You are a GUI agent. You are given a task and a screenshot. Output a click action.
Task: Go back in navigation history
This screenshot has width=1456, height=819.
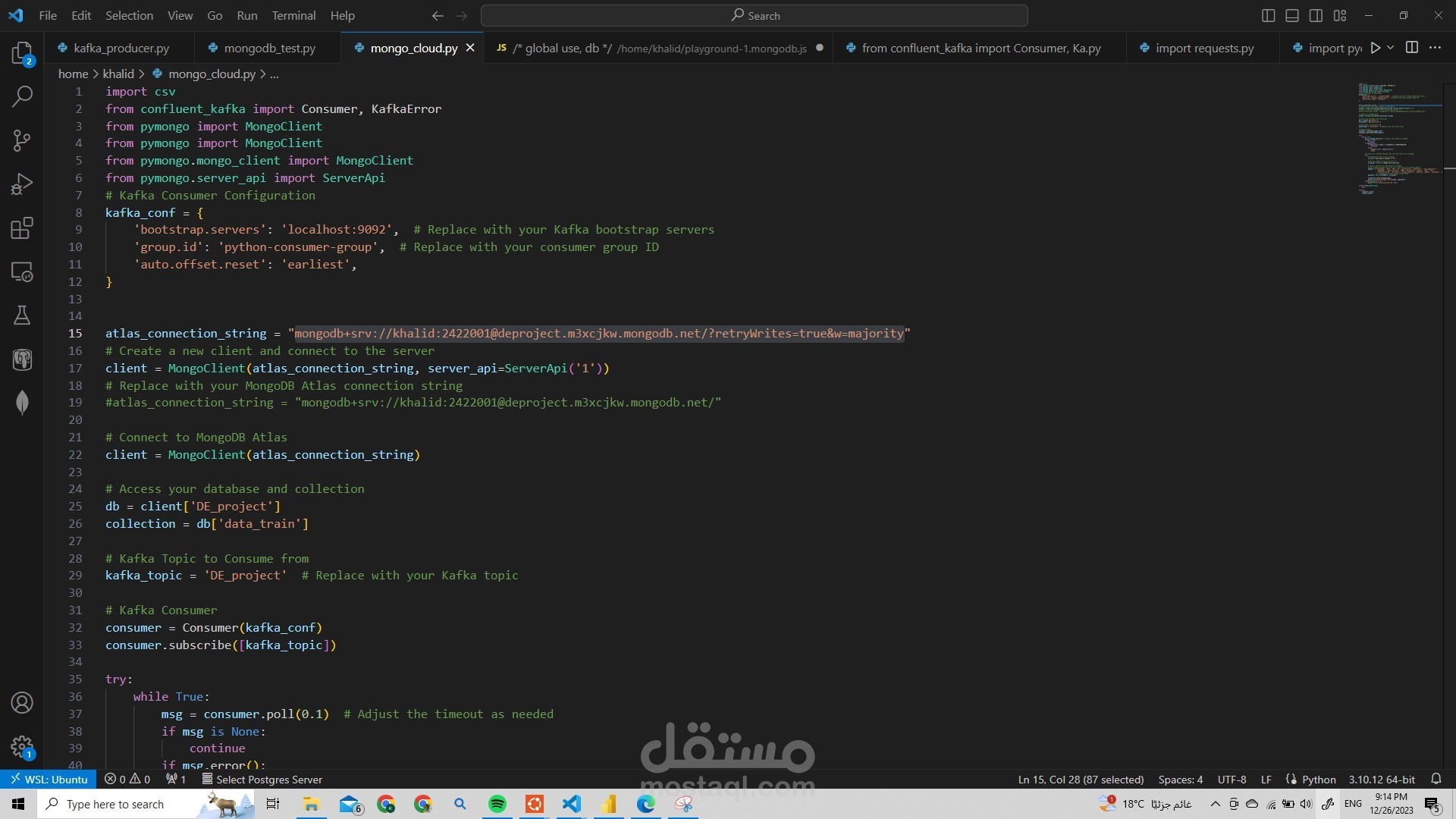tap(438, 15)
